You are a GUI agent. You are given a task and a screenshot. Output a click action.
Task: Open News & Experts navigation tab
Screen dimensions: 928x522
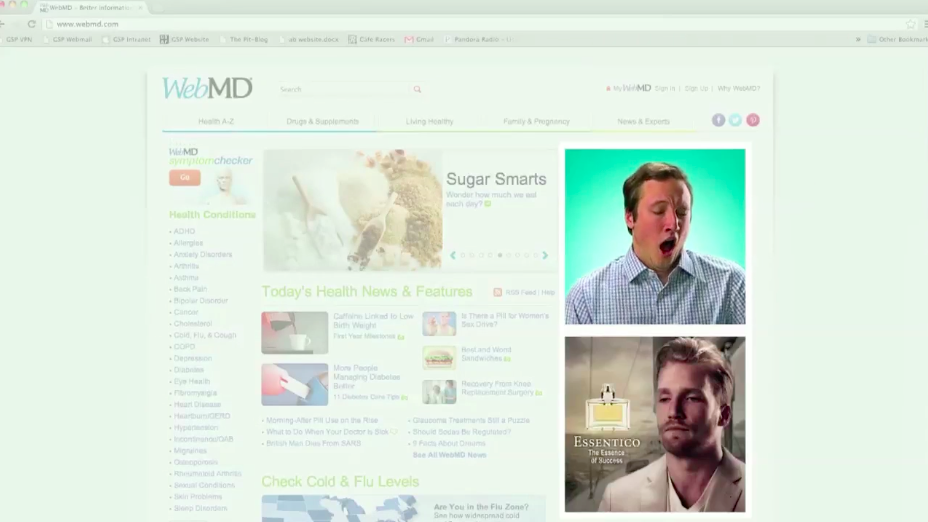pos(643,121)
